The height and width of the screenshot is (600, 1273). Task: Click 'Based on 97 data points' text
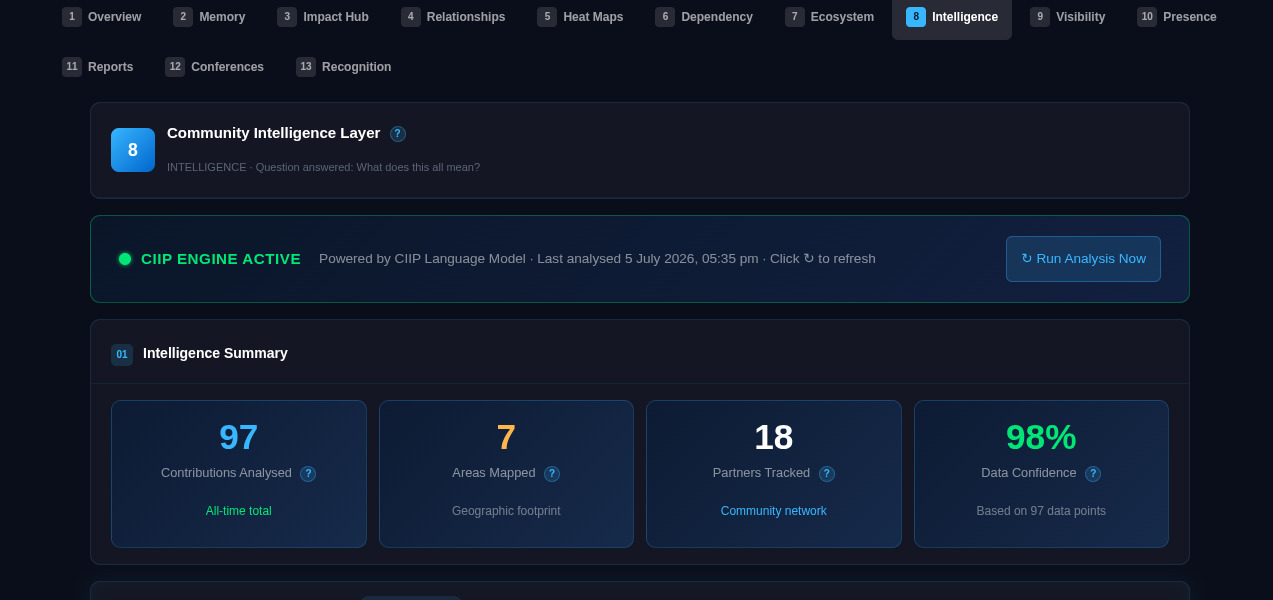[1041, 511]
